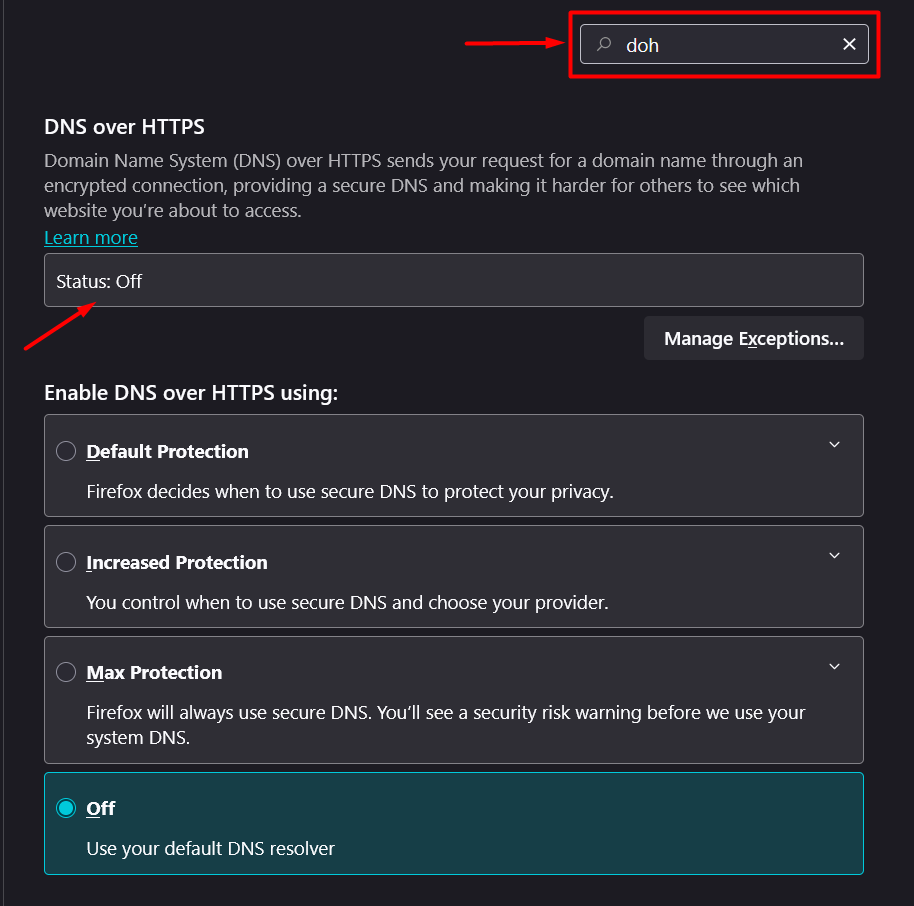Screen dimensions: 914x906
Task: Click the 'Default Protection' label text
Action: pyautogui.click(x=168, y=452)
